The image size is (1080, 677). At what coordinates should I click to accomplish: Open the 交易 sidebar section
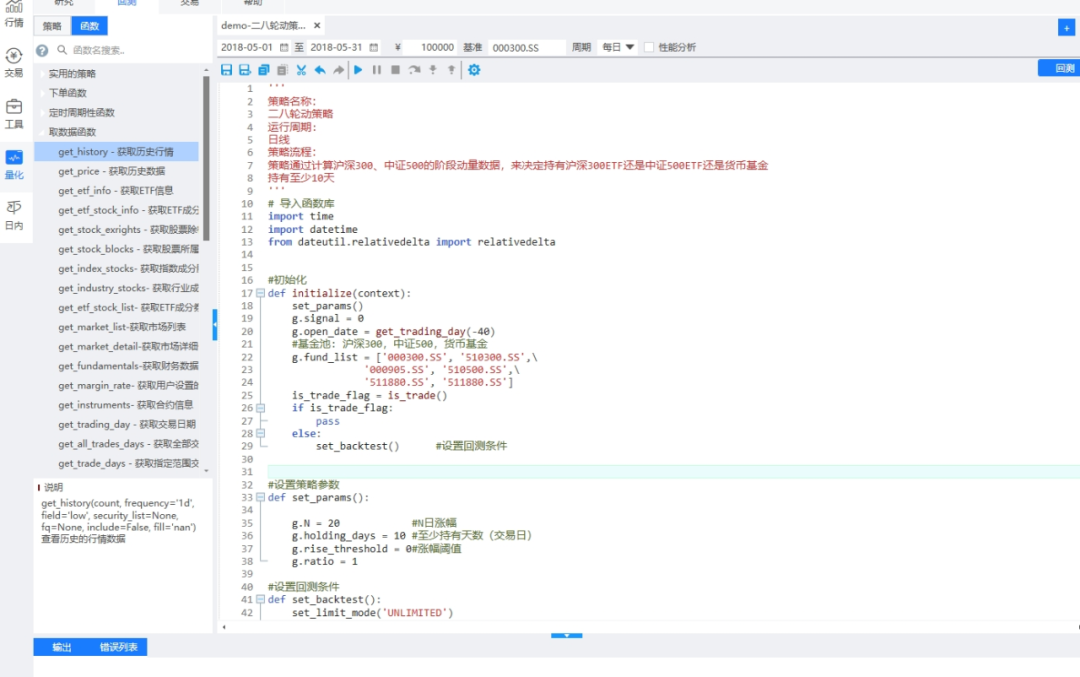point(14,62)
